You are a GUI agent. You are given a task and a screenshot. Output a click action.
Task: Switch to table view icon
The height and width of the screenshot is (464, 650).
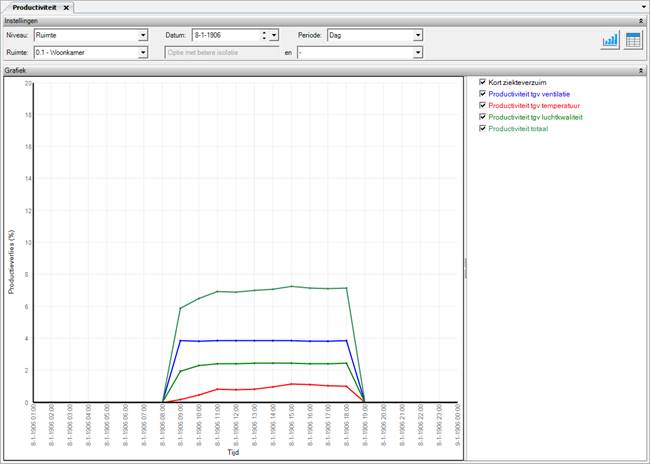tap(633, 40)
